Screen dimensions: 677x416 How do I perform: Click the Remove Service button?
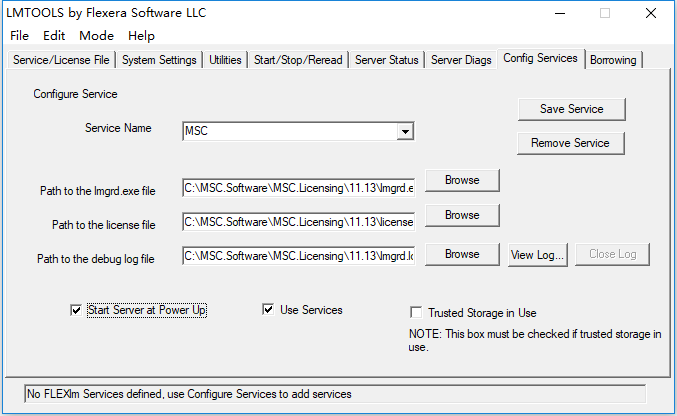tap(570, 143)
